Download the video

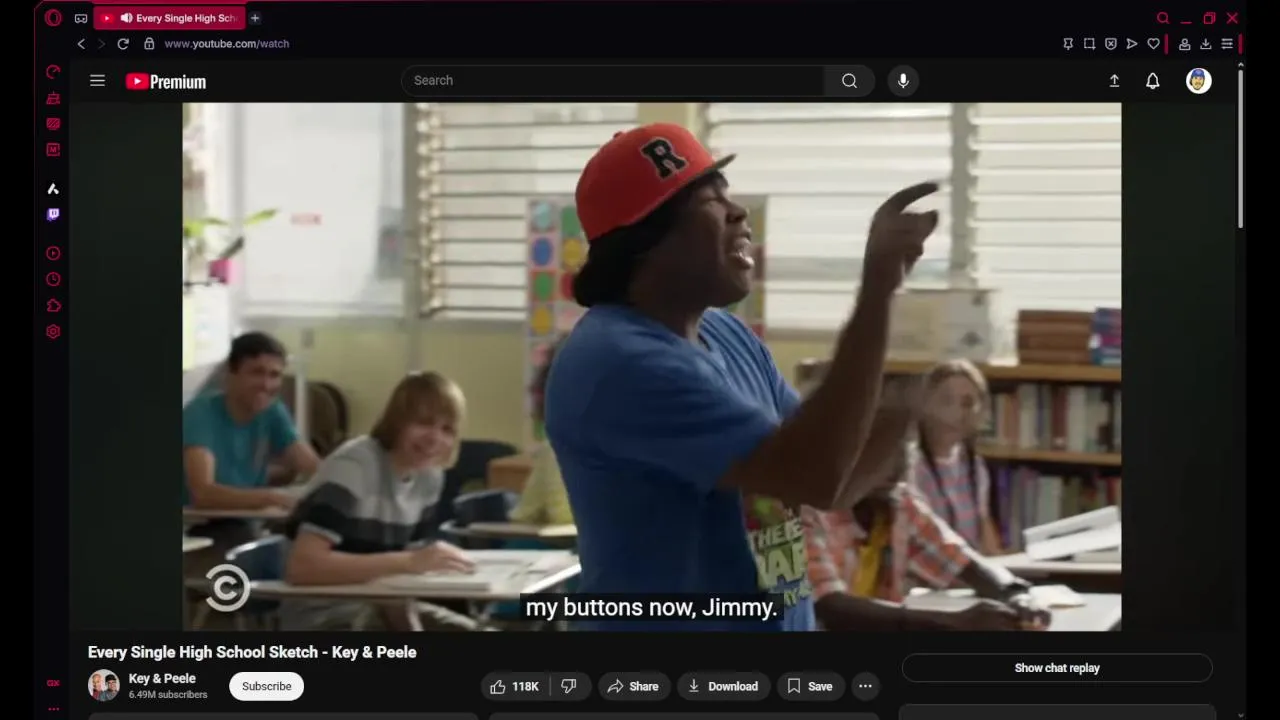[x=723, y=686]
